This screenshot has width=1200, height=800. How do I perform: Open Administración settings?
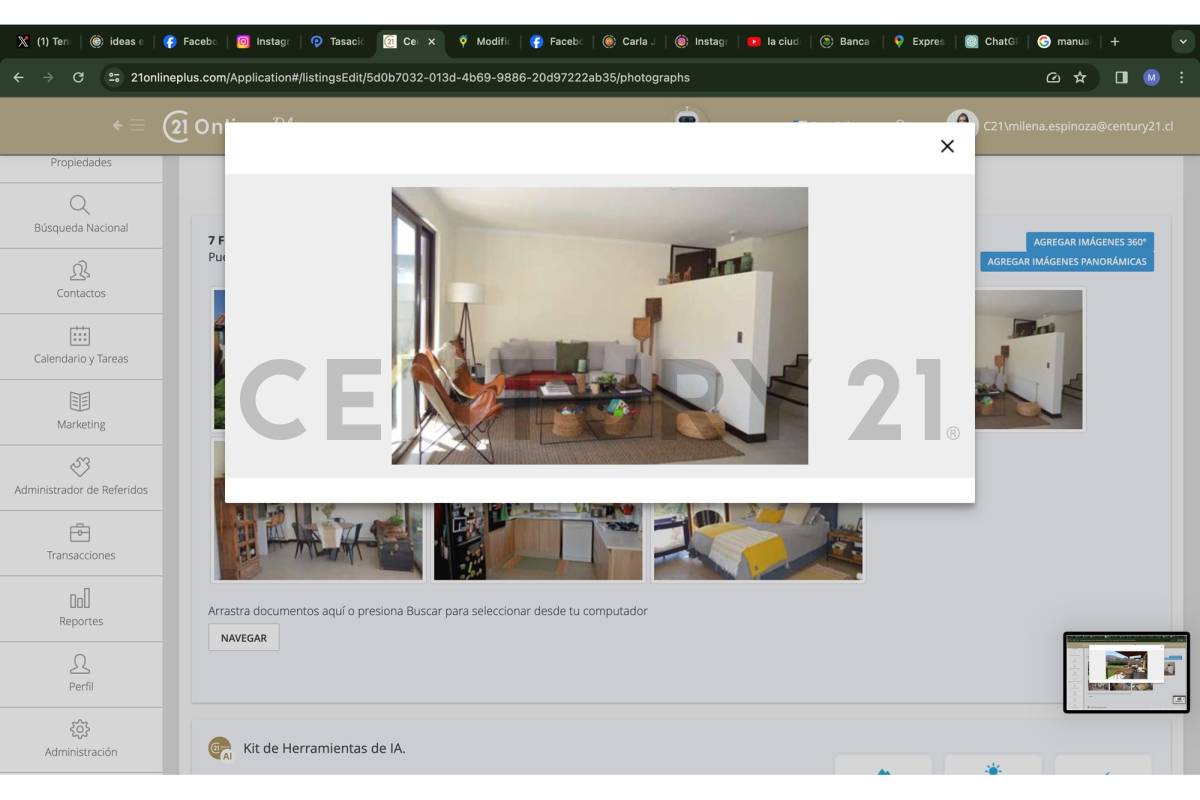[x=81, y=739]
